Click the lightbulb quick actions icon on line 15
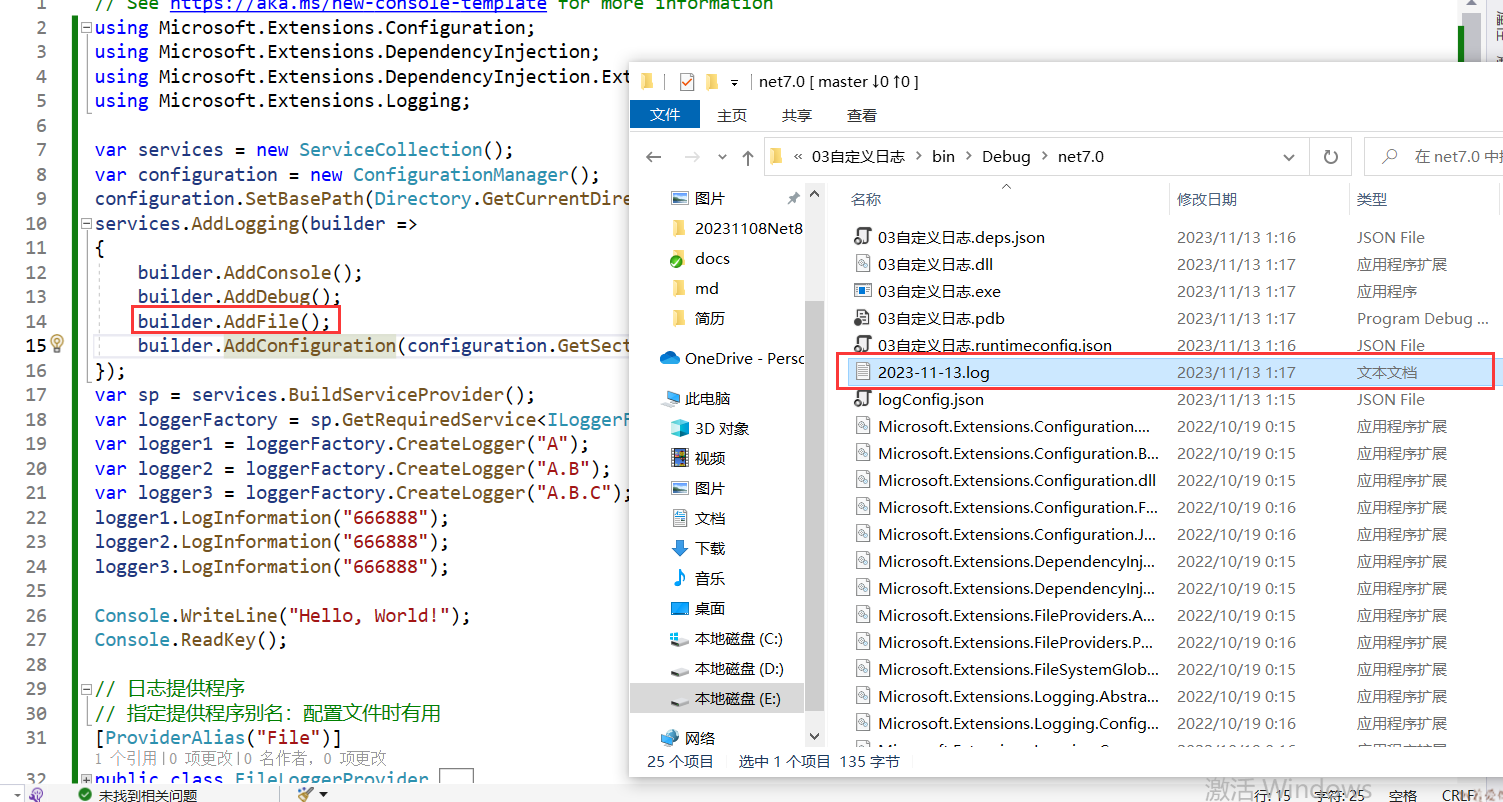Screen dimensions: 1503x802 [58, 344]
